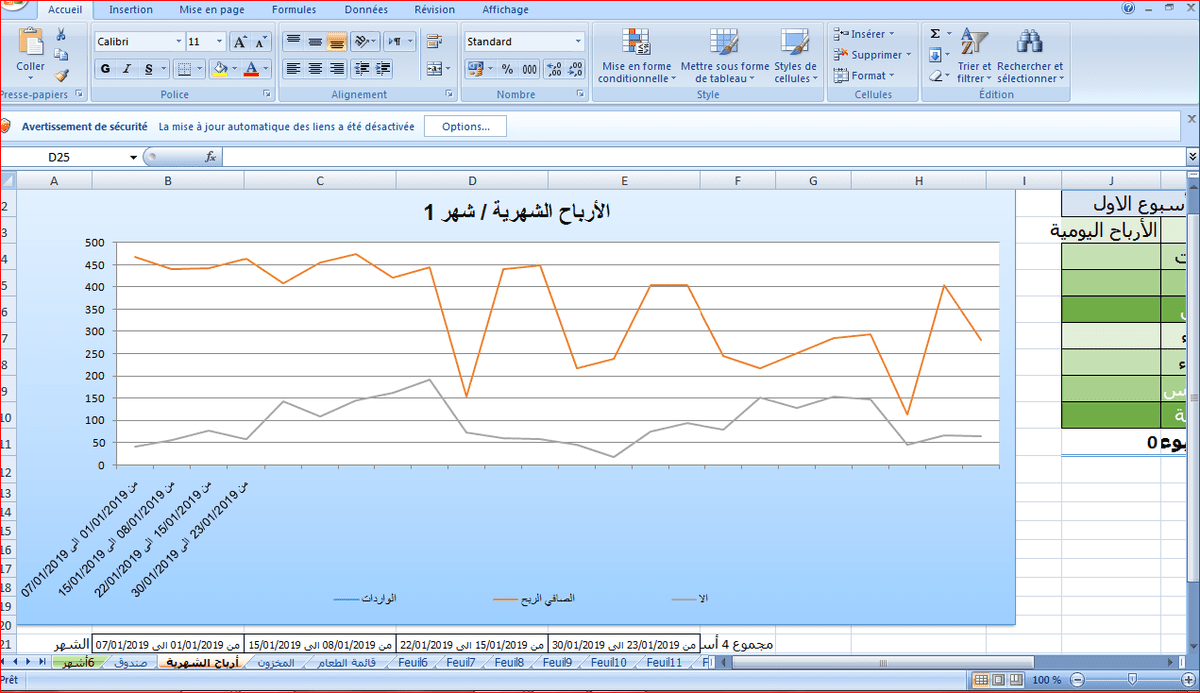Open the Calibri font name dropdown
Image resolution: width=1200 pixels, height=693 pixels.
pyautogui.click(x=179, y=42)
